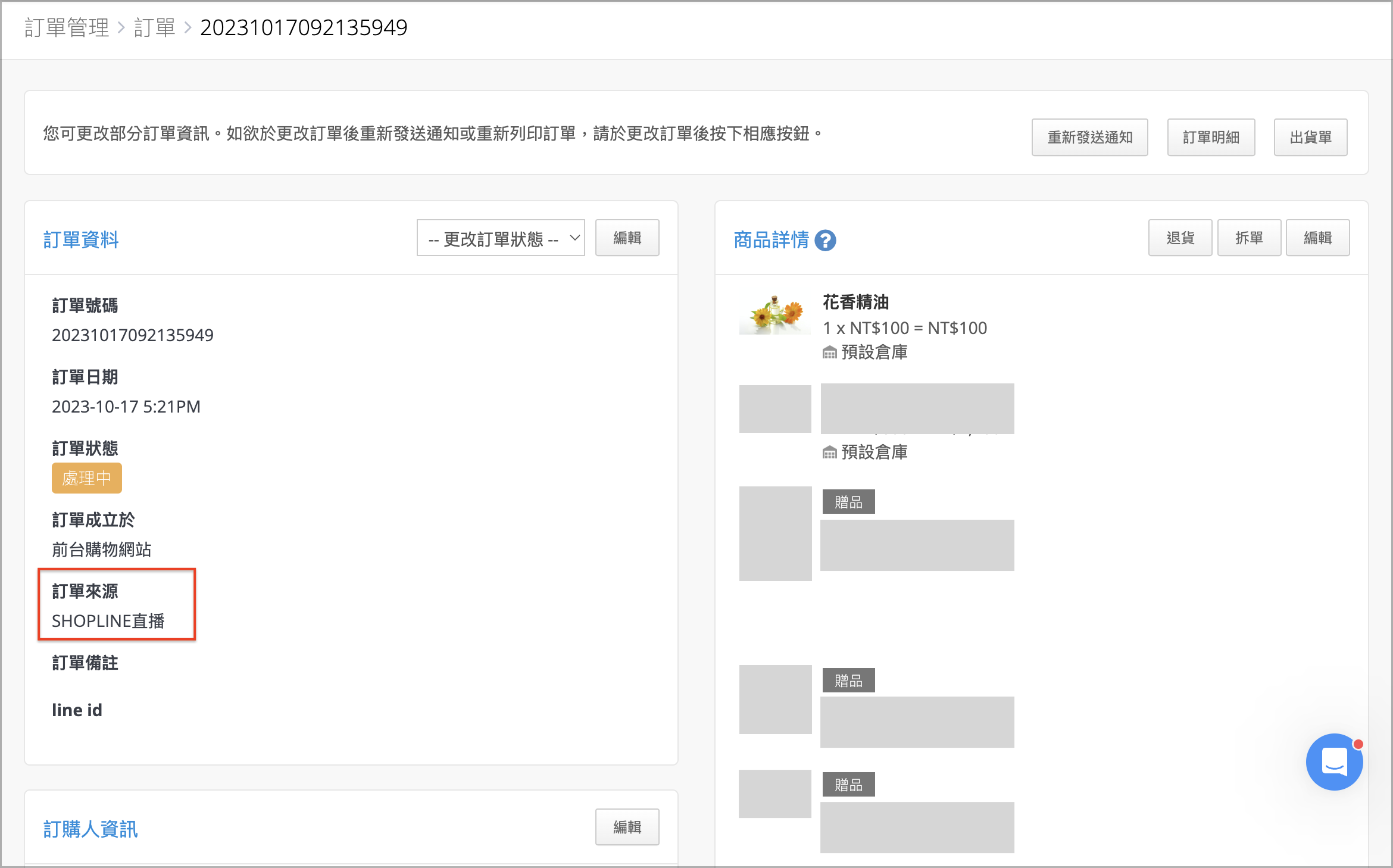This screenshot has height=868, width=1393.
Task: Select order number value under 訂單號碼
Action: 133,335
